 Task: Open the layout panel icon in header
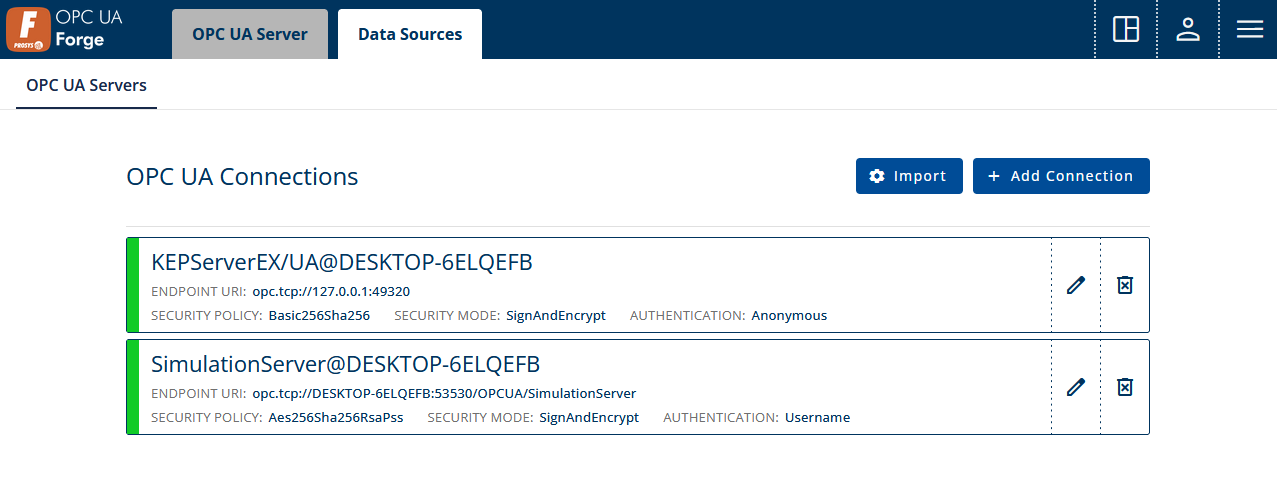coord(1126,29)
